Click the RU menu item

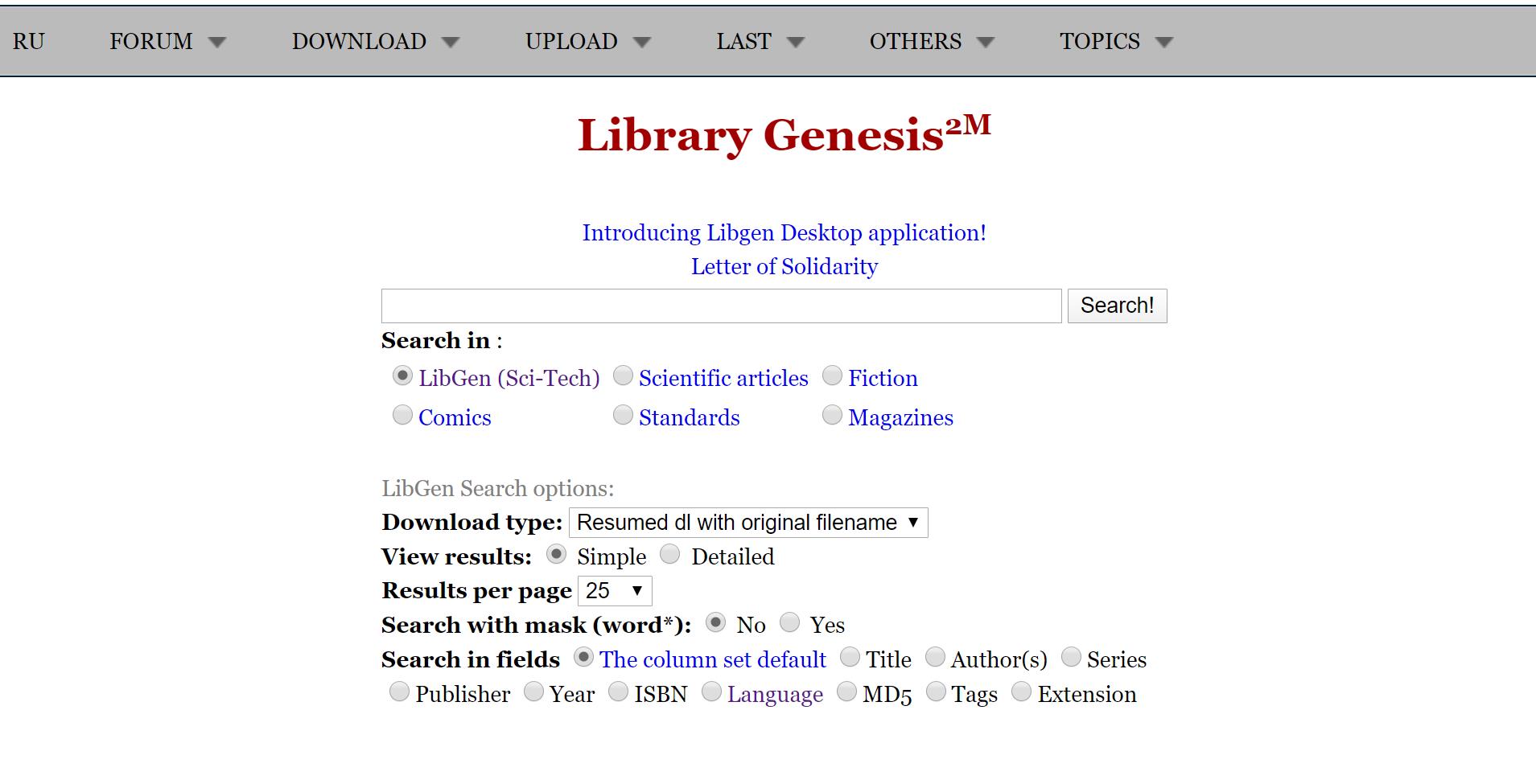click(29, 41)
